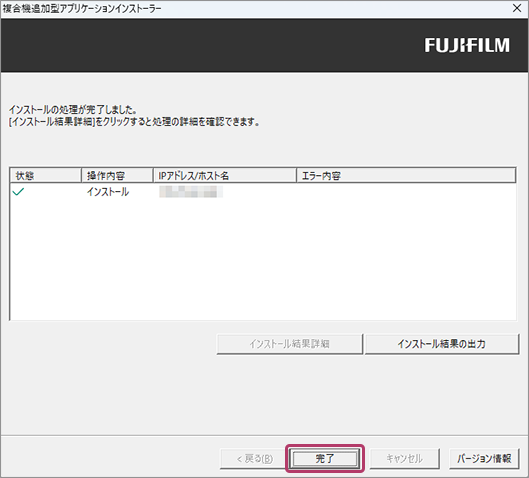Click the インストール結果の出力 button

tap(442, 344)
